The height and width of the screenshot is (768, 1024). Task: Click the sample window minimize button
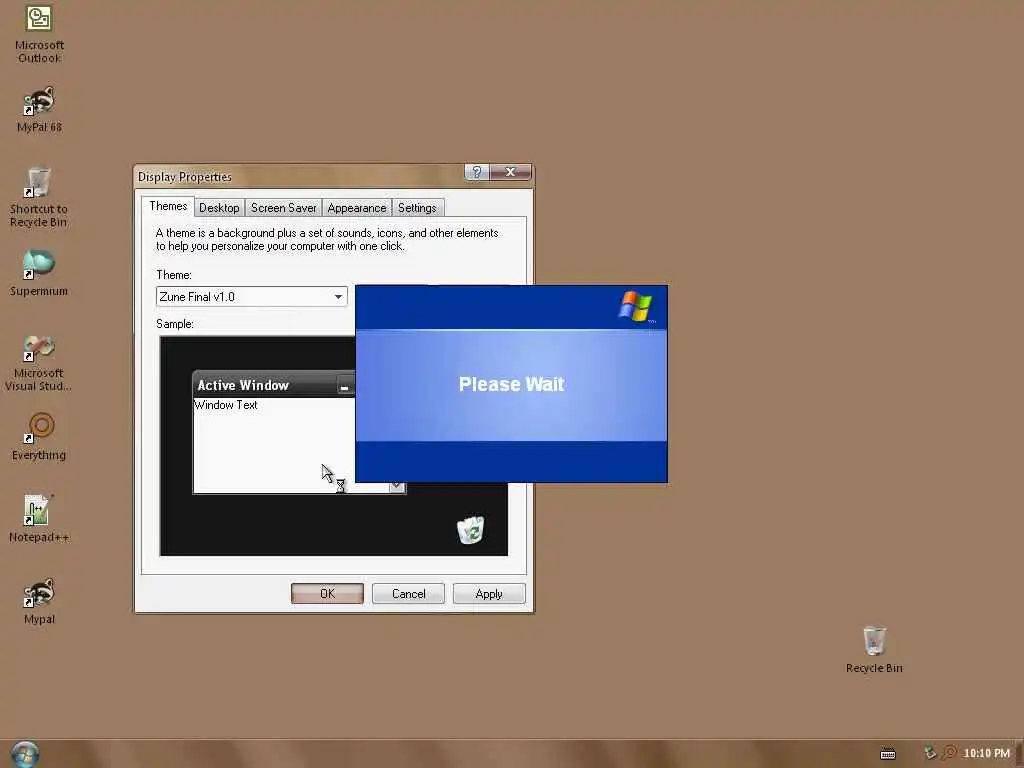344,386
